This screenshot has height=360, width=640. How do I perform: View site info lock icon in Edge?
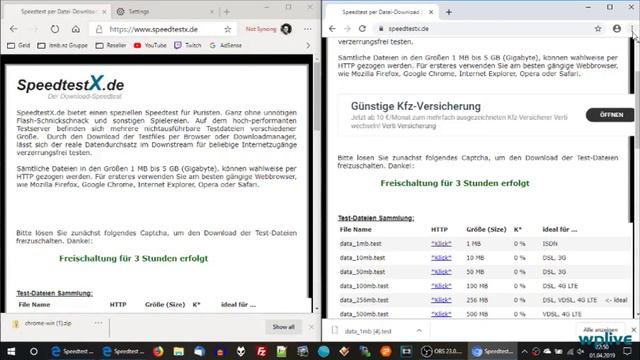tap(99, 29)
